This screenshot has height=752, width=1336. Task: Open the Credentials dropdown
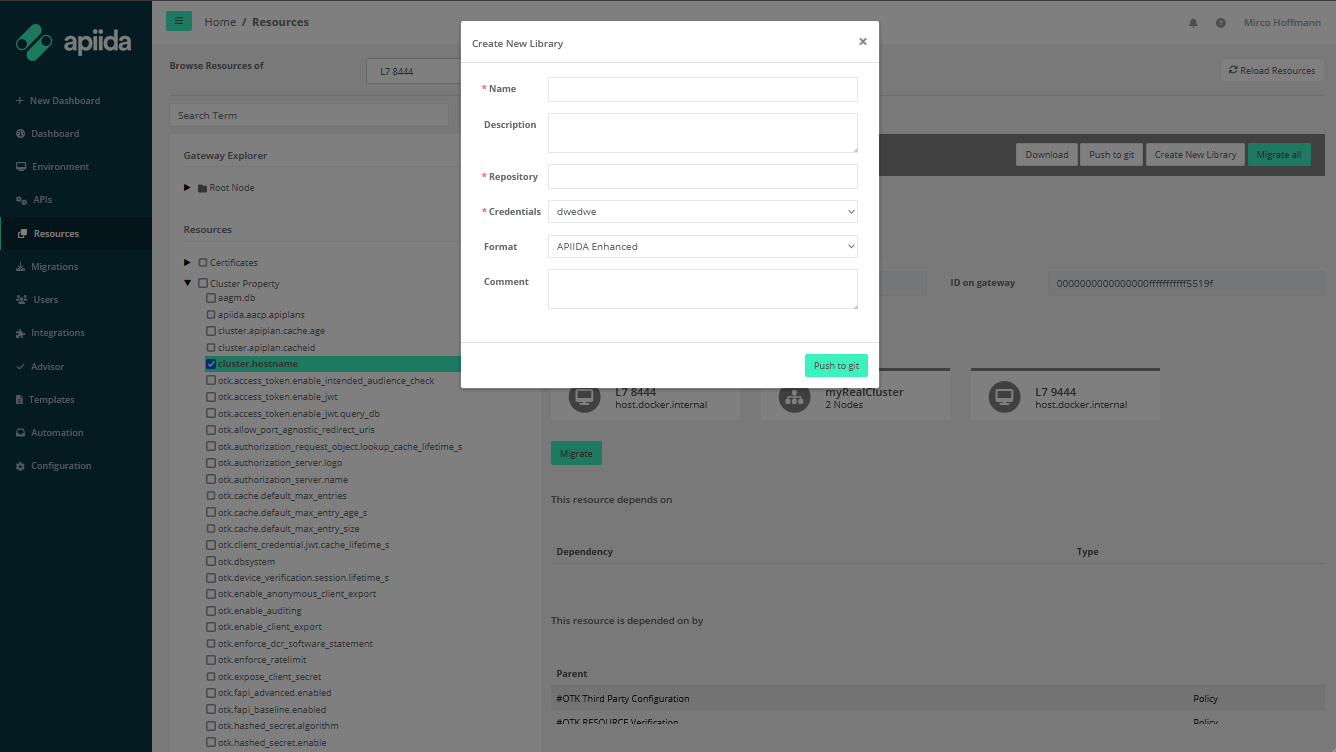(x=702, y=212)
